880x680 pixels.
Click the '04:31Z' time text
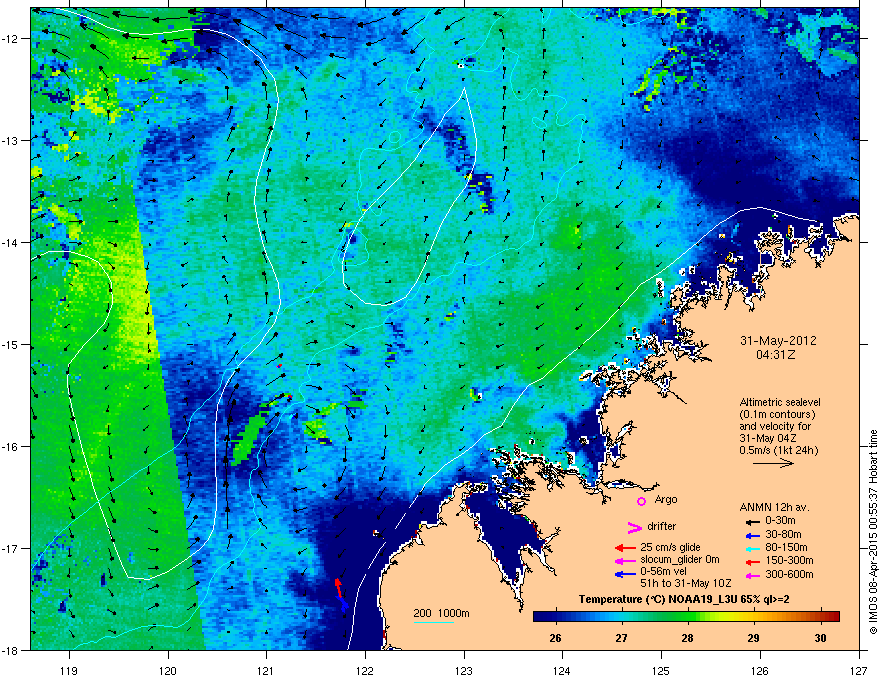coord(778,355)
